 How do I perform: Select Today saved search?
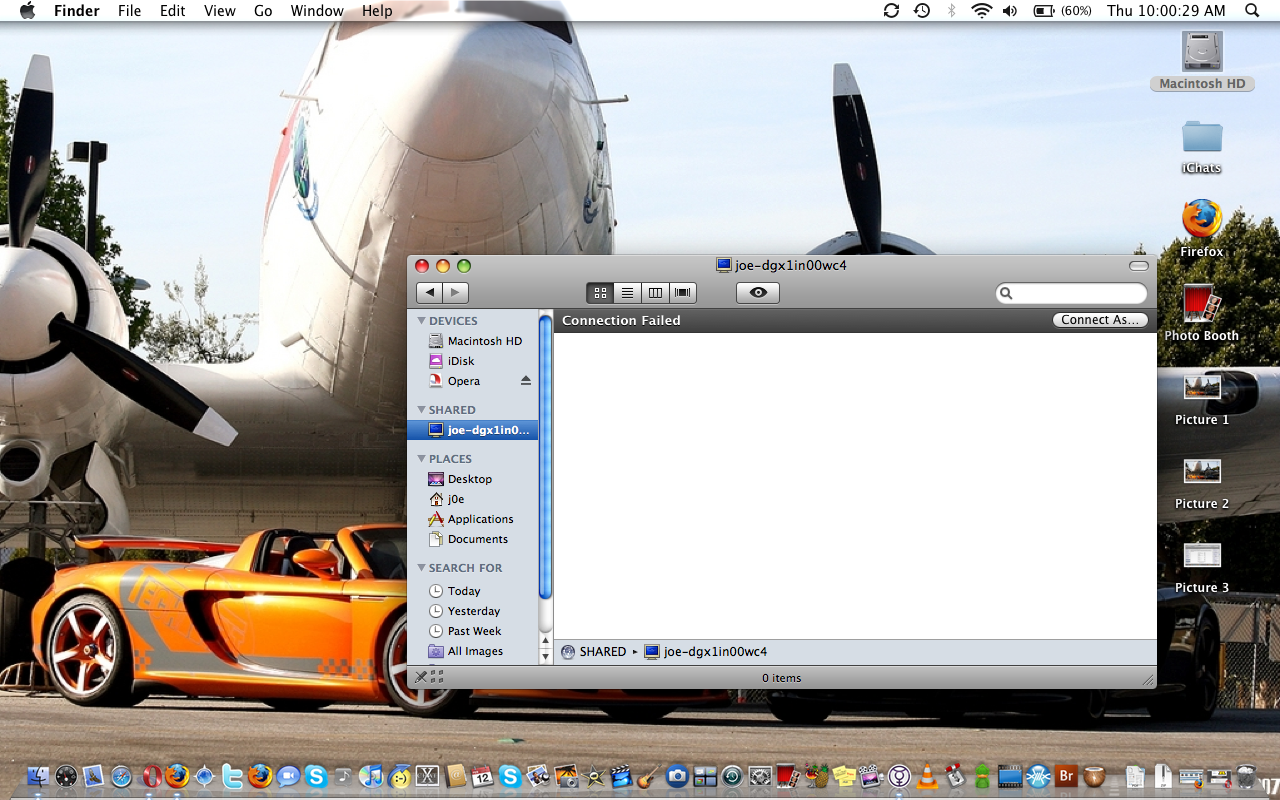point(473,591)
